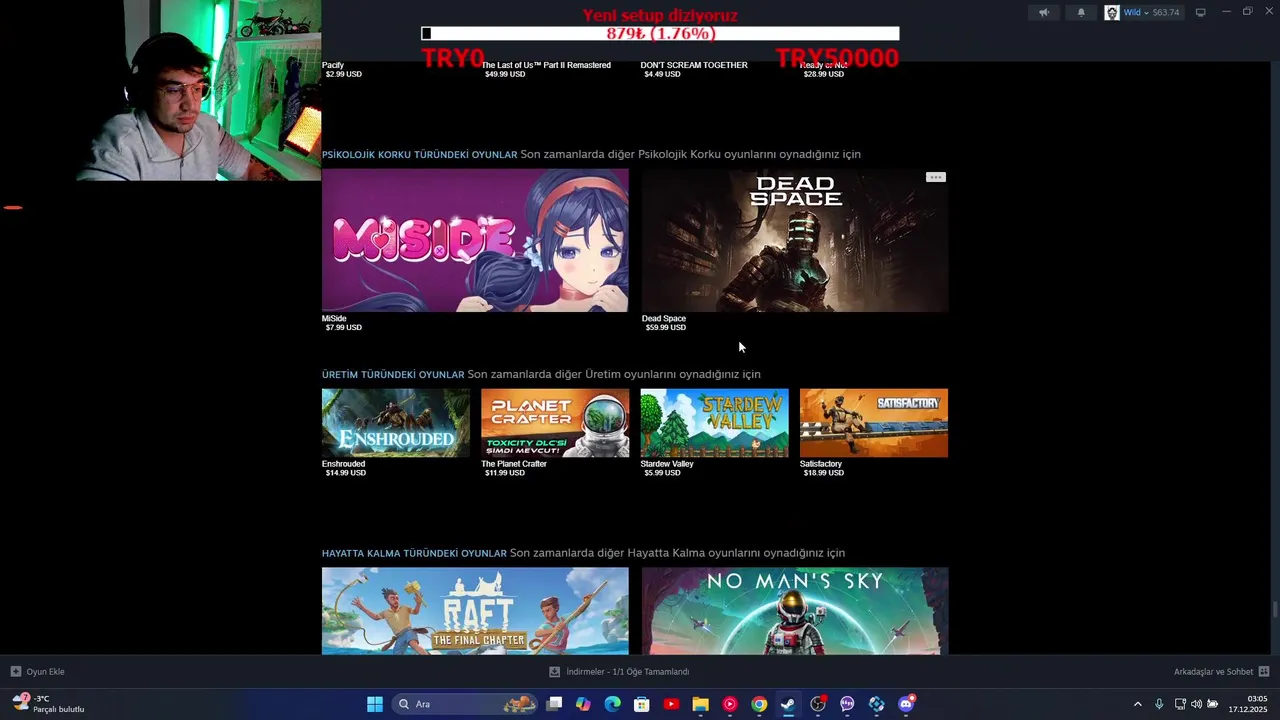Open İndirmeler downloads status
The width and height of the screenshot is (1280, 720).
coord(619,672)
